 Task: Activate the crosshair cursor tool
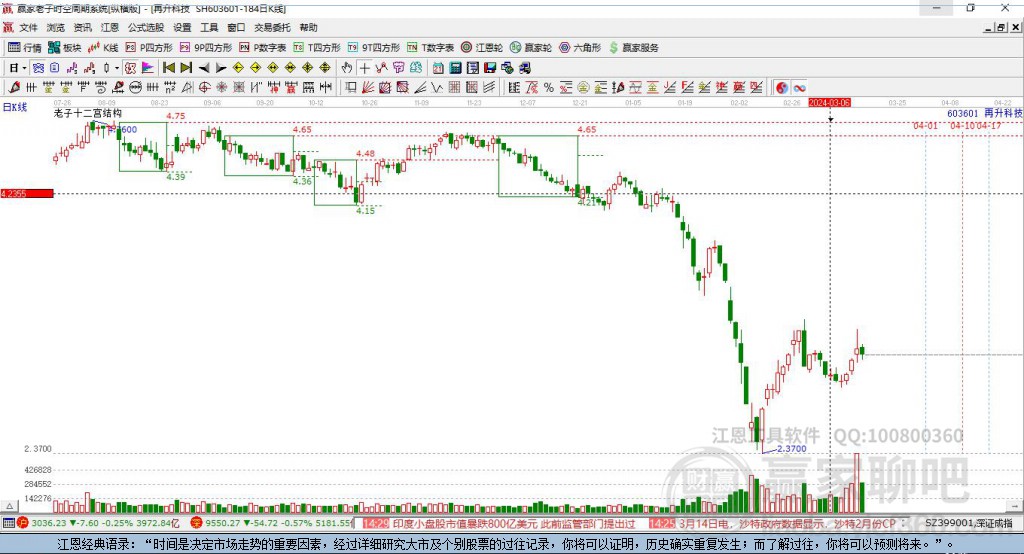[364, 68]
